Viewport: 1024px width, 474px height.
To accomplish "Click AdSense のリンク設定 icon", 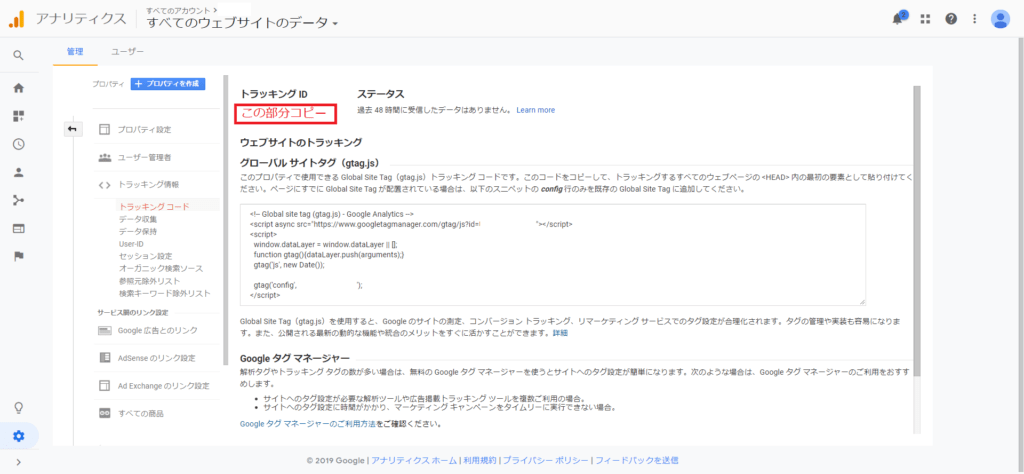I will click(104, 358).
